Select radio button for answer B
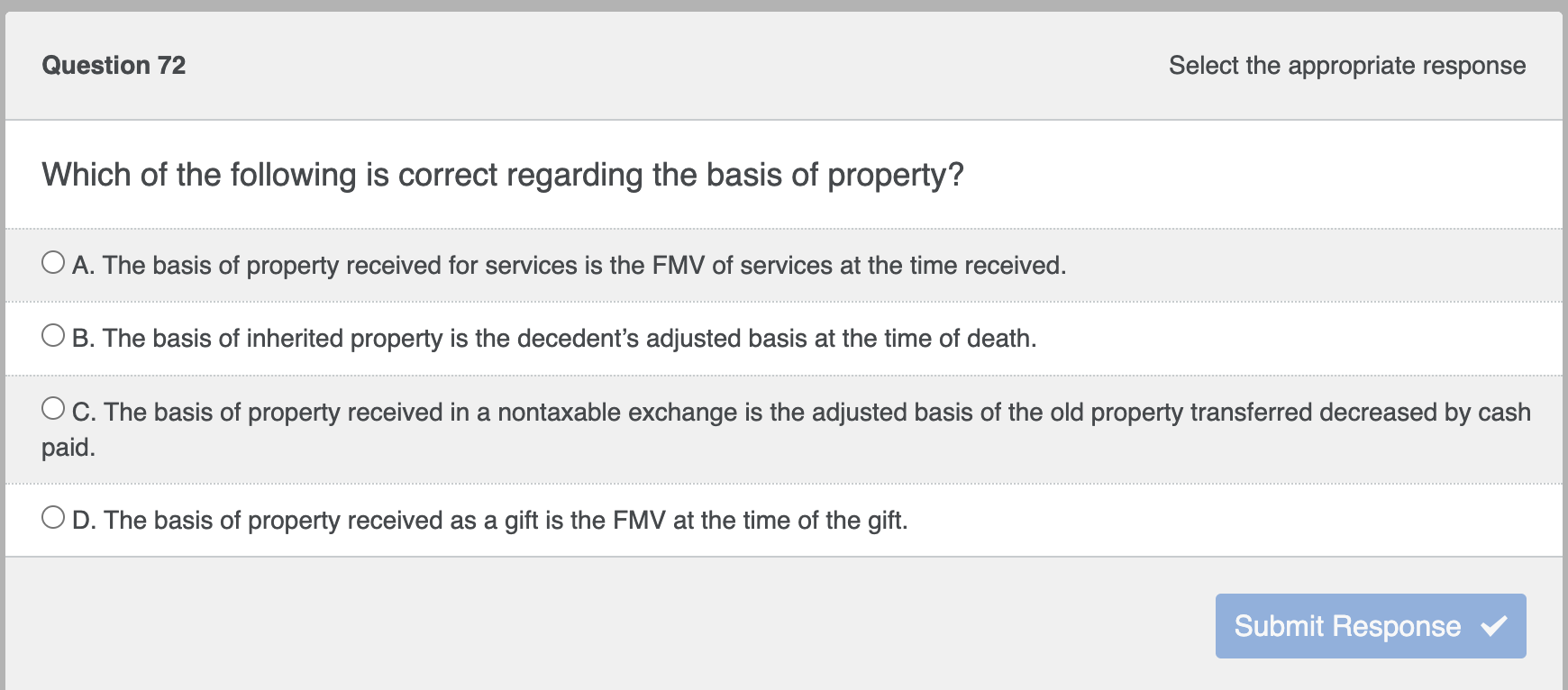 tap(53, 335)
